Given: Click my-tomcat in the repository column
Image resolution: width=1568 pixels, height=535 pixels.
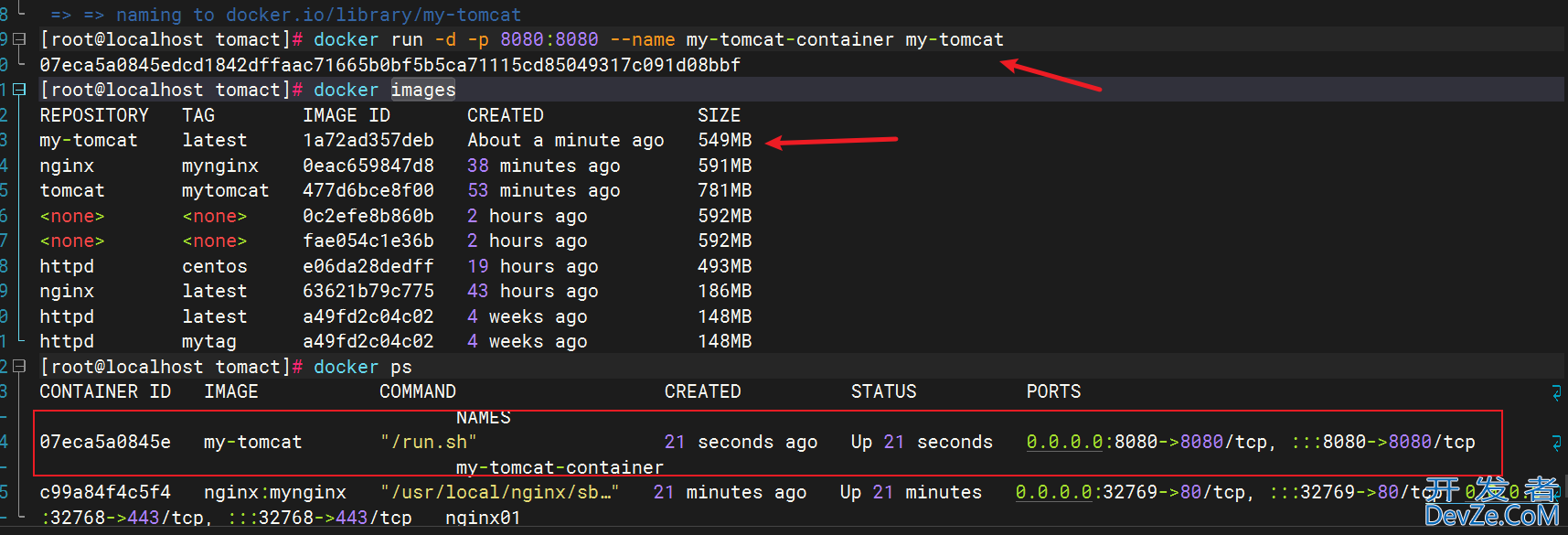Looking at the screenshot, I should [x=89, y=140].
